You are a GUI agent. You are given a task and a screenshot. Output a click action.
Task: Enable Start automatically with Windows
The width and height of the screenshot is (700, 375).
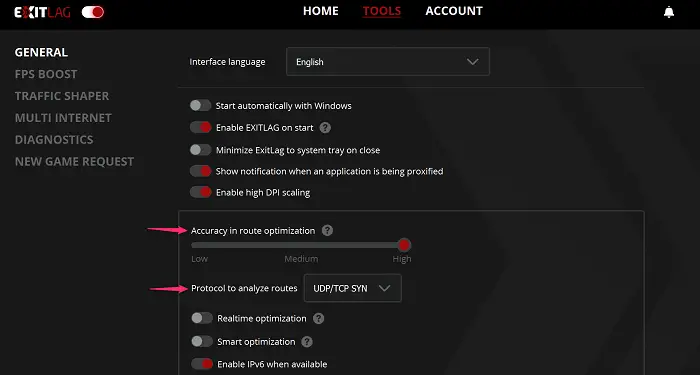coord(200,105)
